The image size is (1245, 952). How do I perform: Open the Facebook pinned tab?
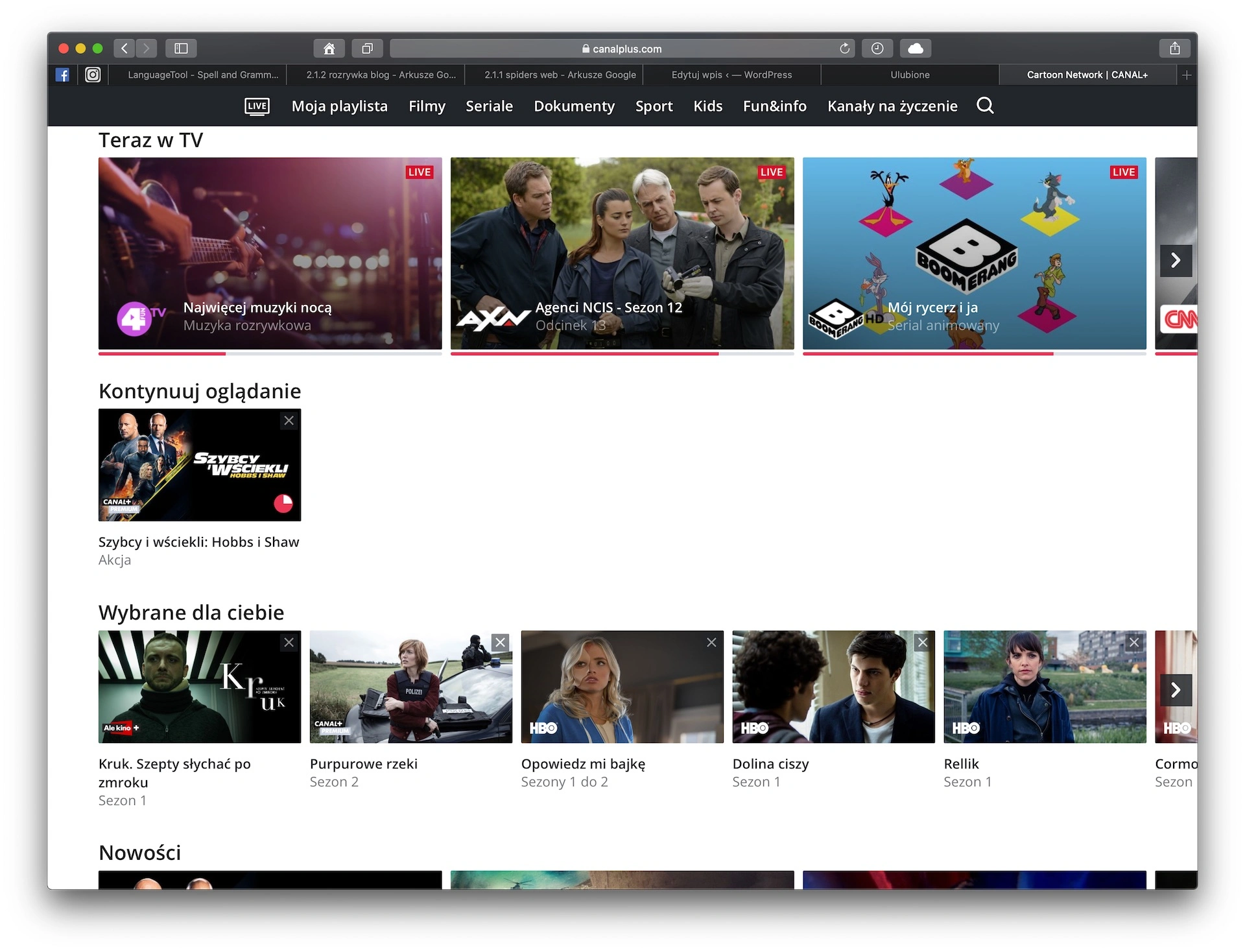pos(62,75)
